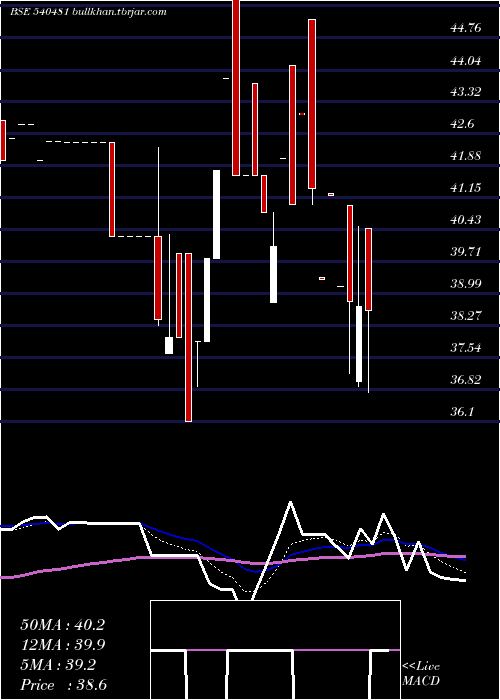Viewport: 500px width, 700px height.
Task: Click the 37.54 price axis label
Action: pos(466,348)
